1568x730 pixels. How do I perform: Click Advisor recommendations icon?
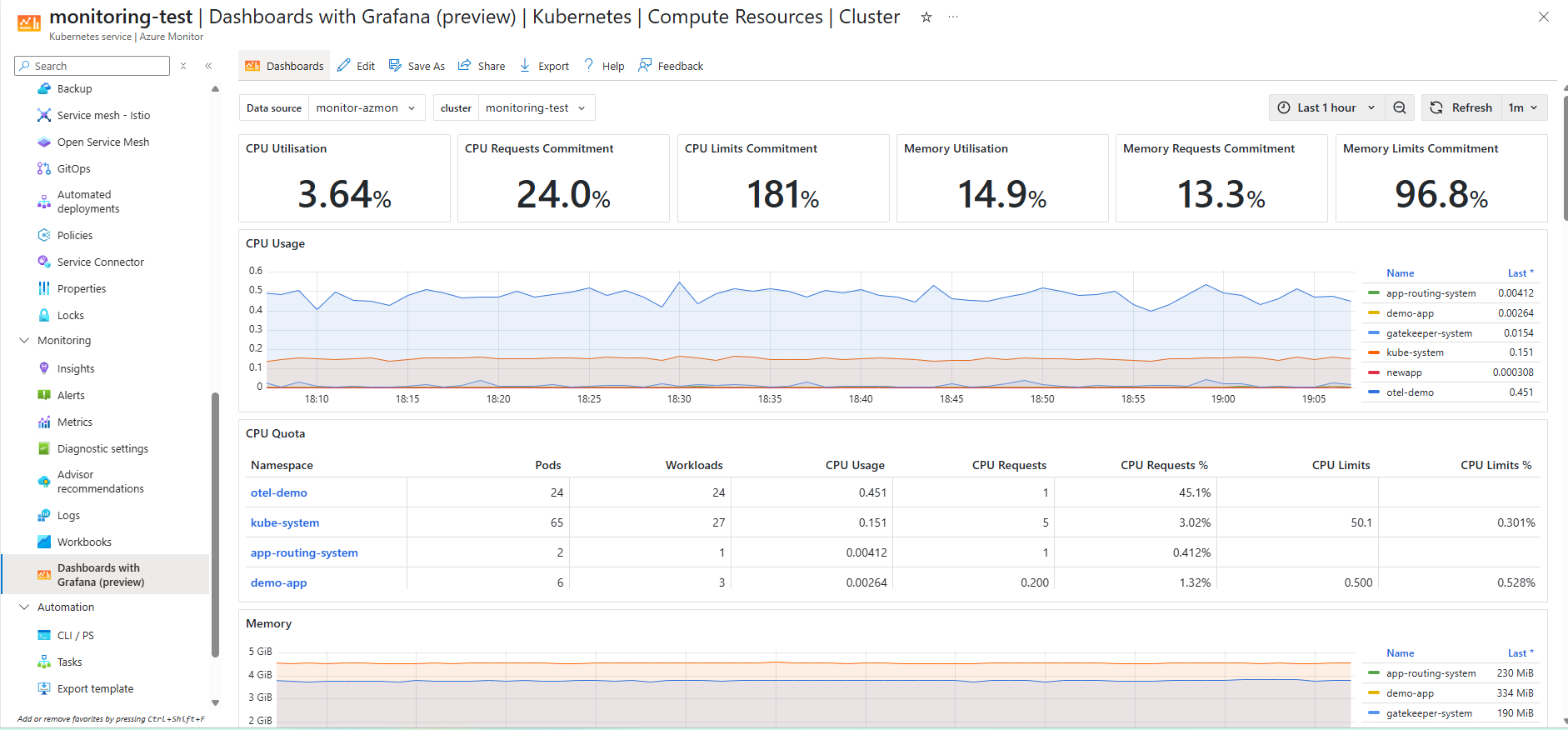pyautogui.click(x=44, y=482)
